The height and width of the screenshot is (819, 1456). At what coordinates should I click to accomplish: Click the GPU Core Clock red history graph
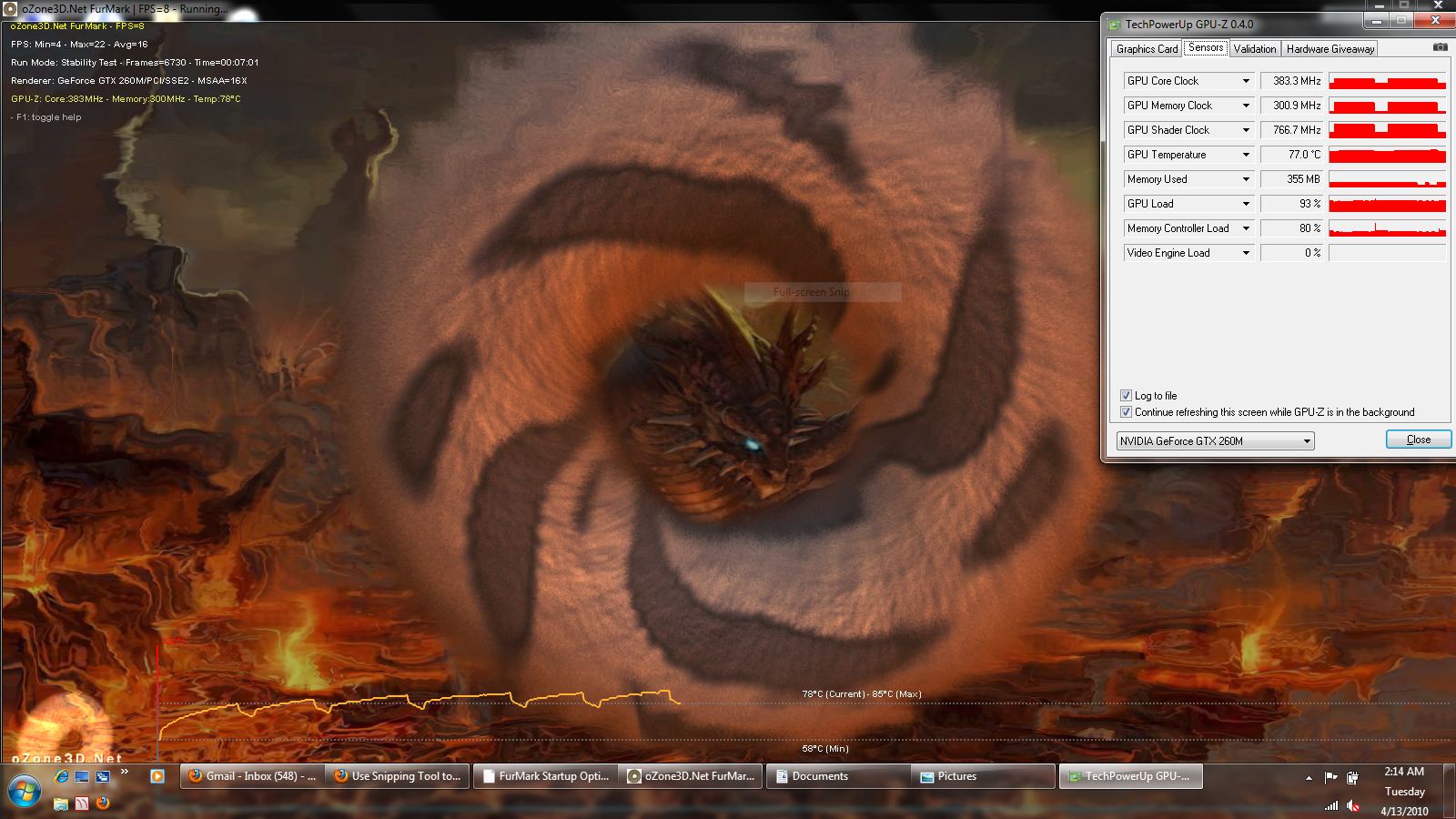click(1387, 81)
